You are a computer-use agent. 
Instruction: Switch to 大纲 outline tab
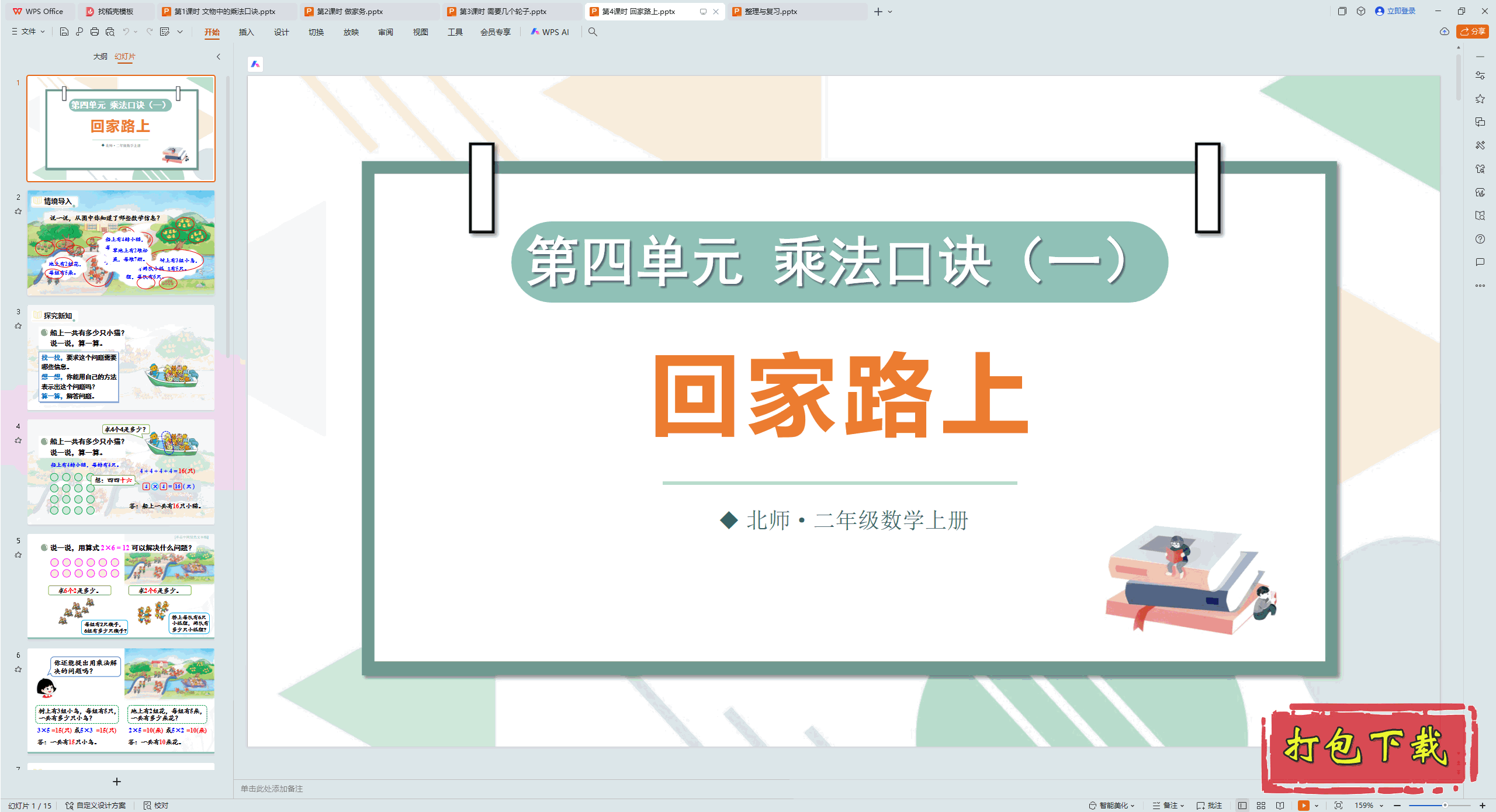click(100, 56)
